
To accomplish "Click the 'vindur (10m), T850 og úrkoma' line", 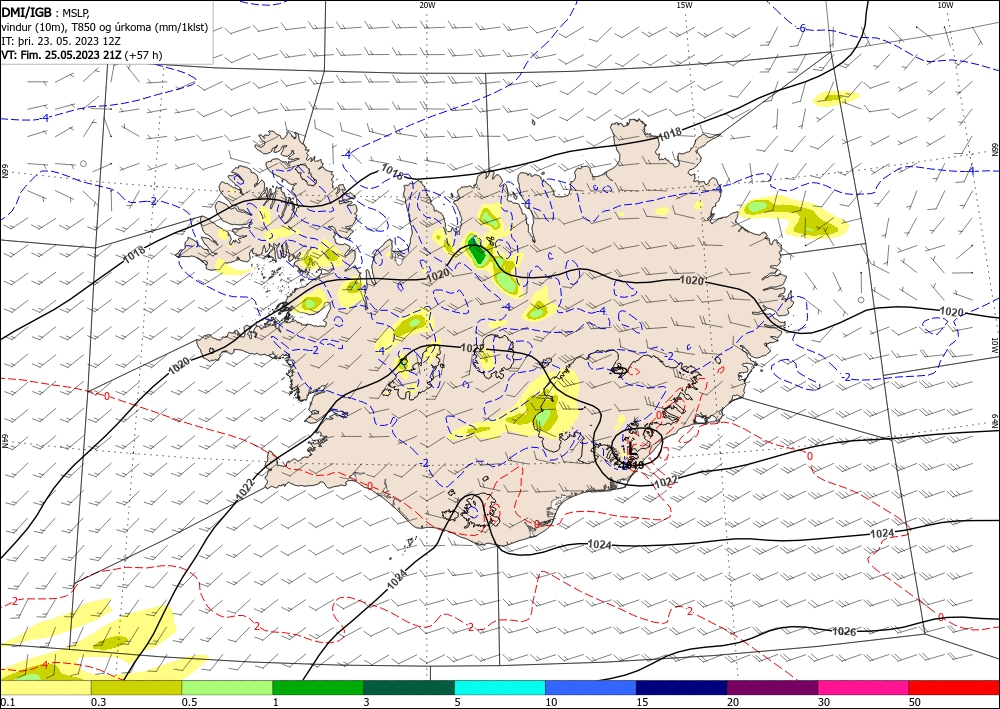I will point(105,27).
